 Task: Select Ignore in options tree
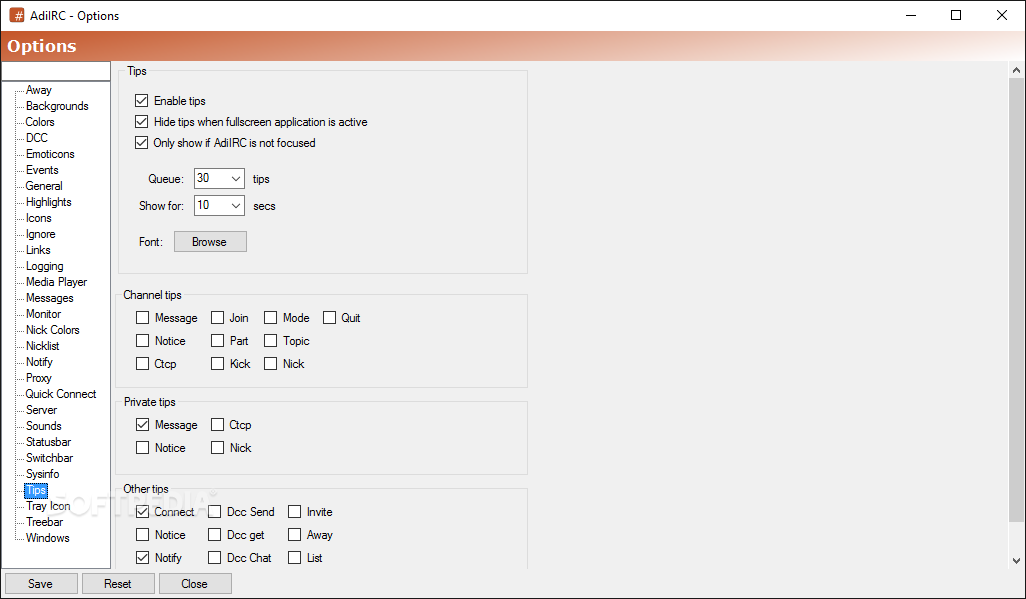(41, 234)
